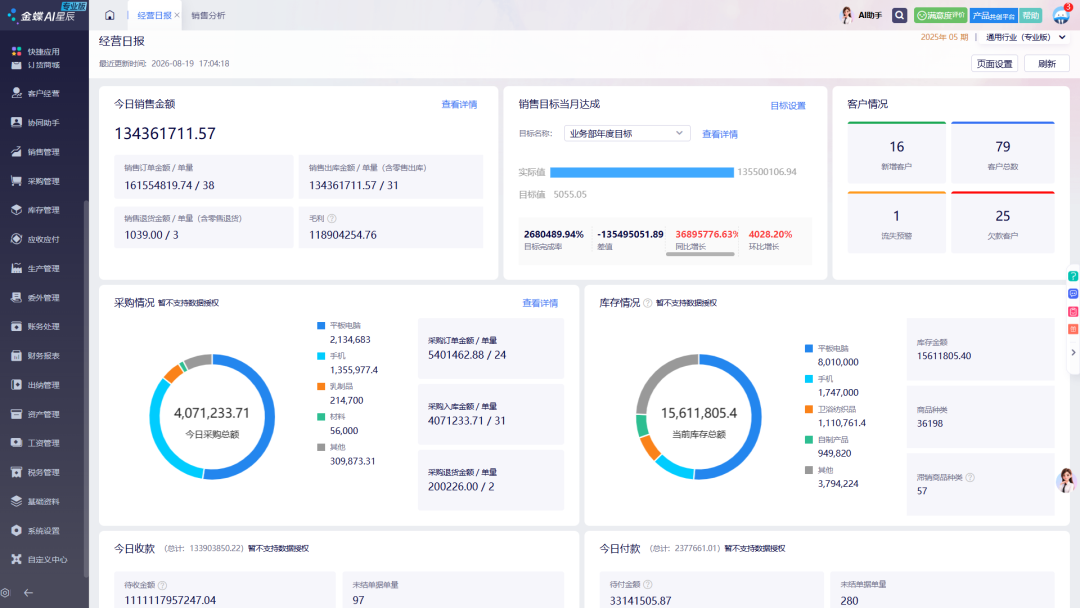Switch to the 经营日报 tab
The image size is (1080, 608).
tap(154, 15)
